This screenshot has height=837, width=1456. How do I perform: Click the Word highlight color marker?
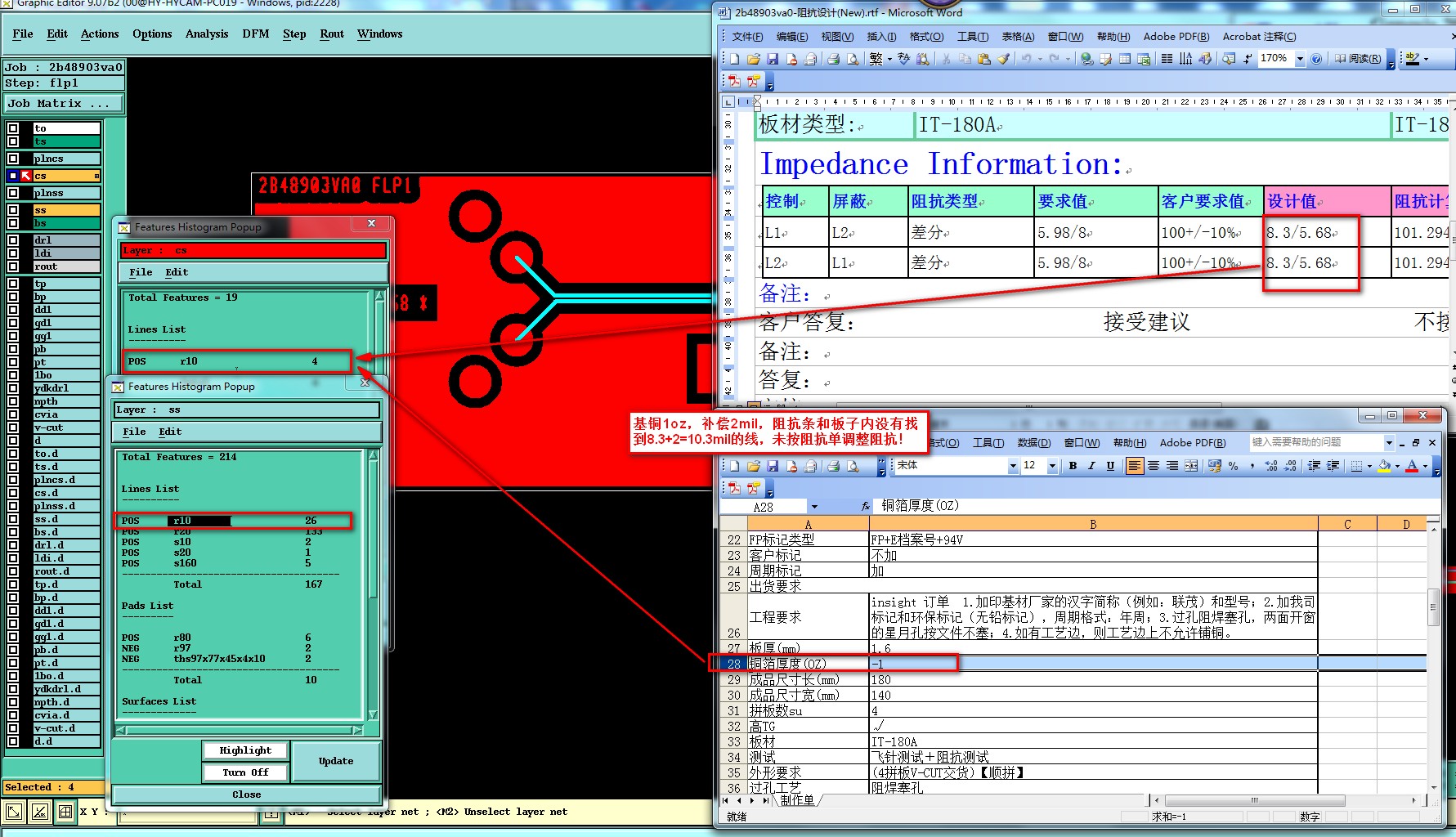tap(1413, 59)
